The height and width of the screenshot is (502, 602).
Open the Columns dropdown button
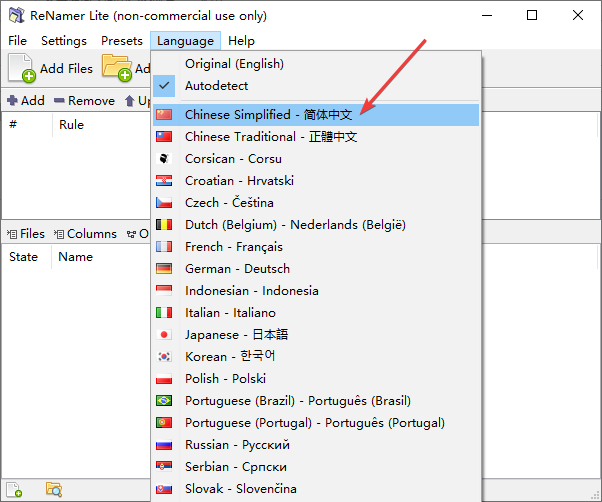(x=85, y=234)
